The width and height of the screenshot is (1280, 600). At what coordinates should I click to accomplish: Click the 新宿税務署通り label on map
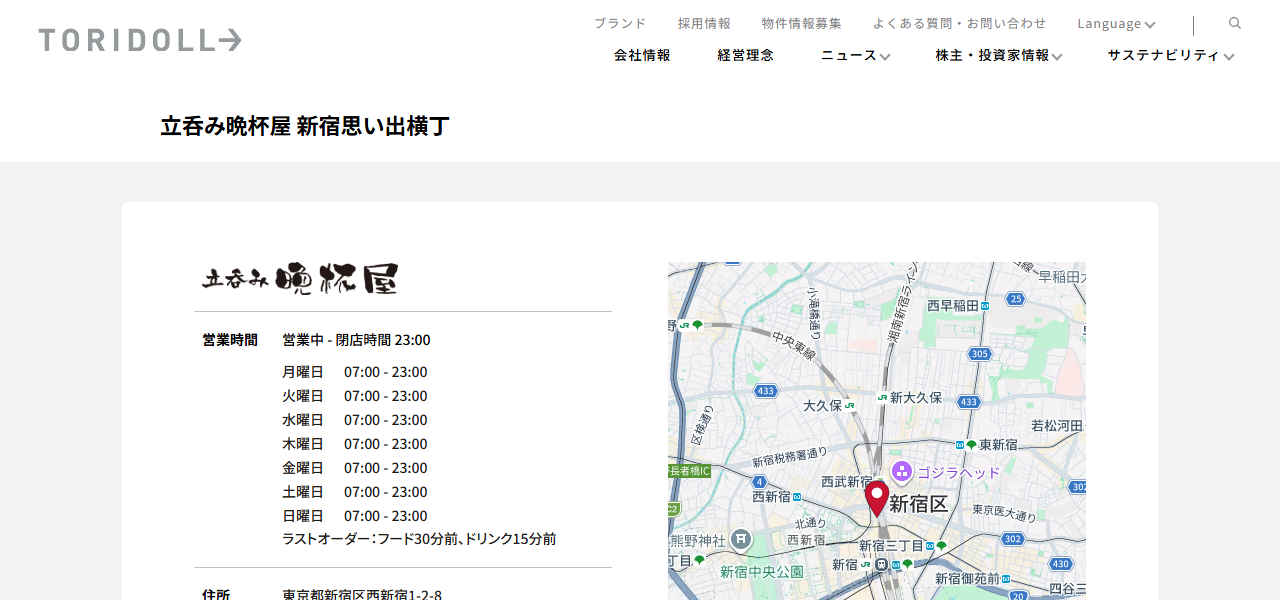pos(790,457)
